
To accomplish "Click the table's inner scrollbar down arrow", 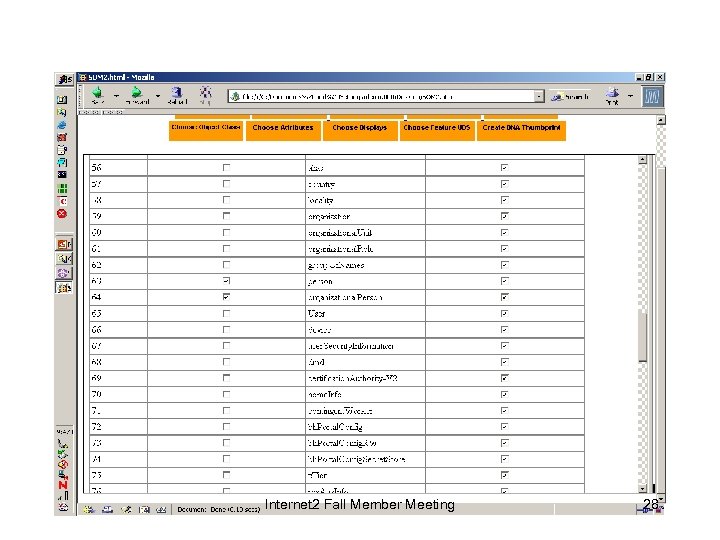I will tap(642, 489).
